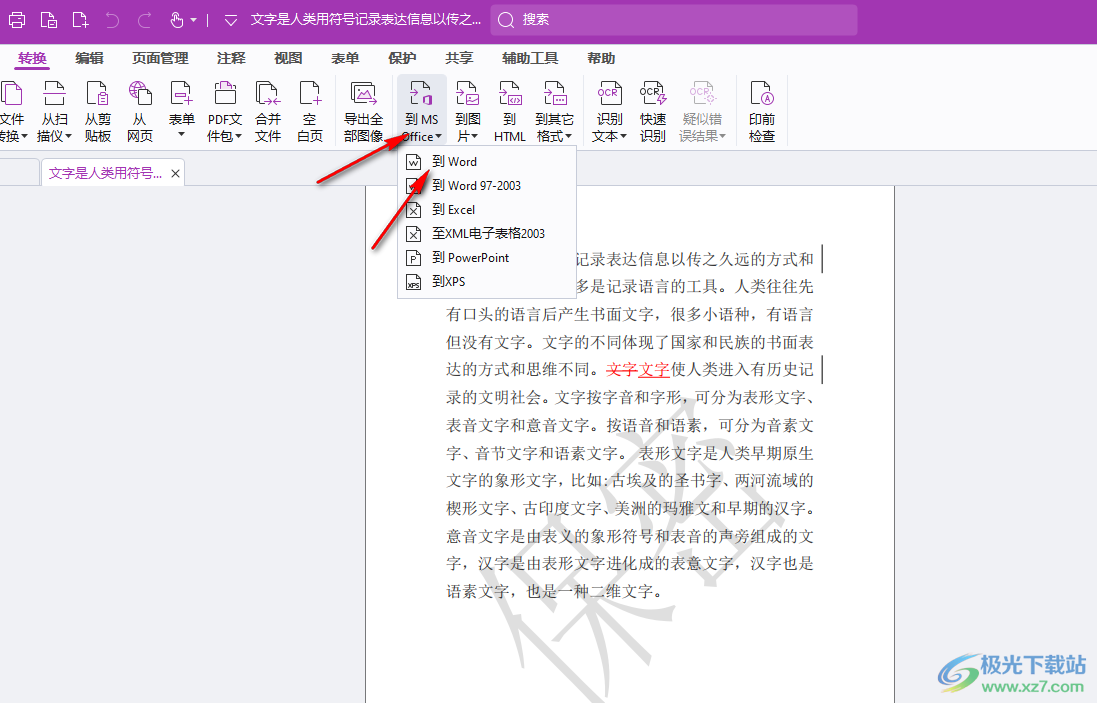
Task: Click the 导出全部图像 icon
Action: pos(363,92)
